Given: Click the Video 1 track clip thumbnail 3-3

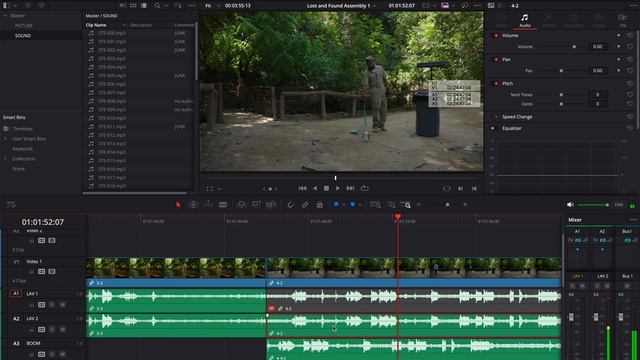Looking at the screenshot, I should click(176, 268).
